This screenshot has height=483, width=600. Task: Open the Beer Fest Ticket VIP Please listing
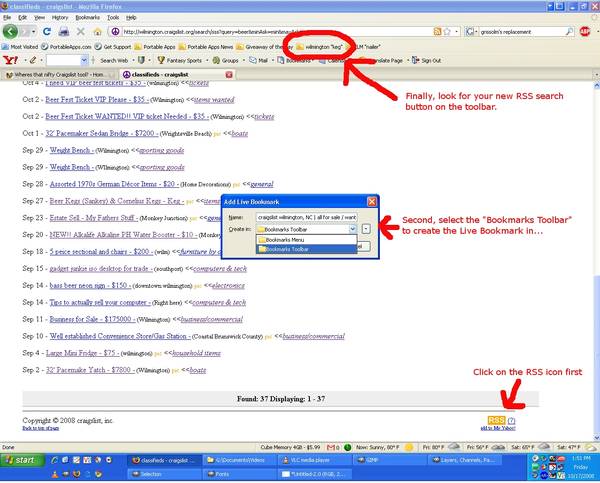pos(97,100)
